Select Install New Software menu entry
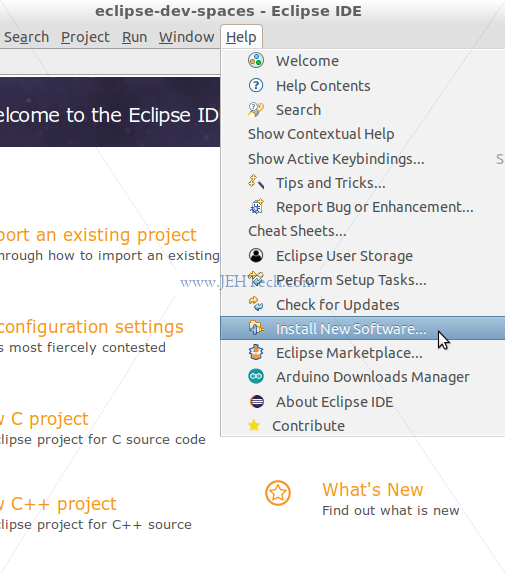This screenshot has height=573, width=505. [362, 329]
